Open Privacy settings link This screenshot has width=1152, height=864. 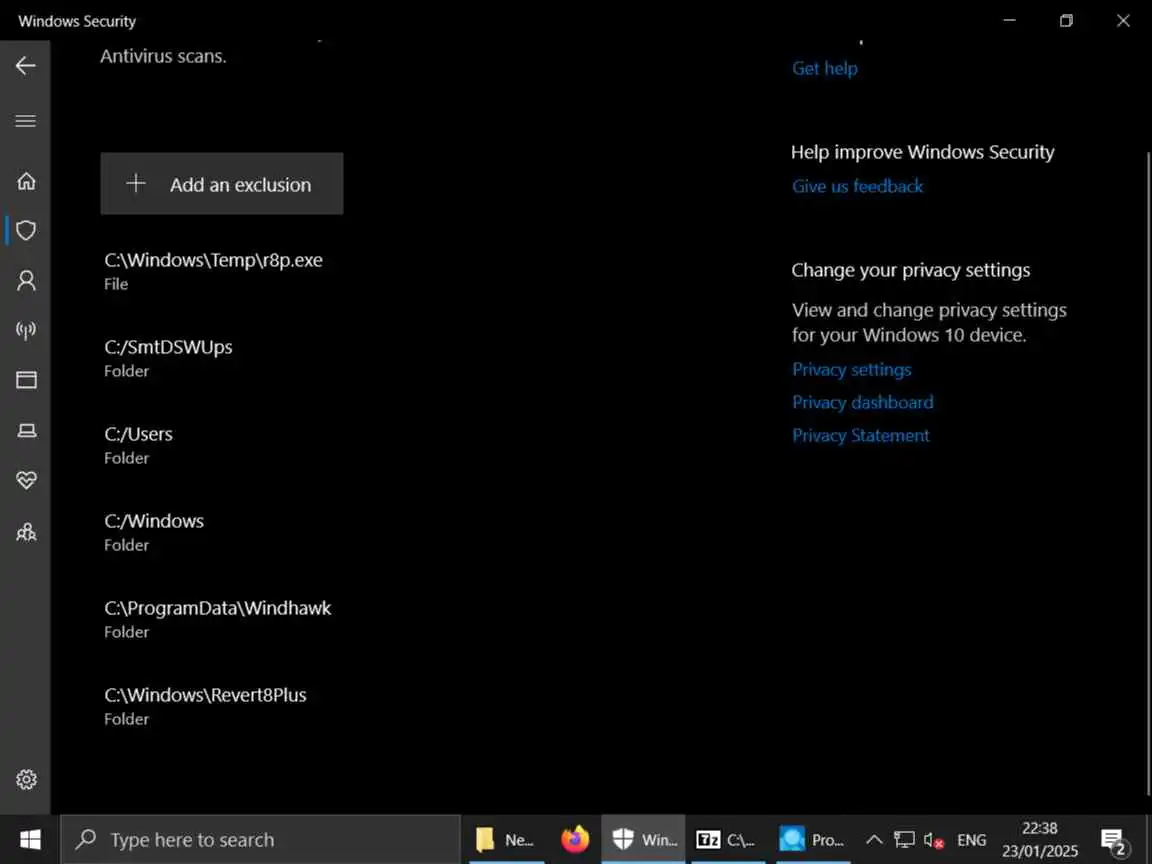852,370
